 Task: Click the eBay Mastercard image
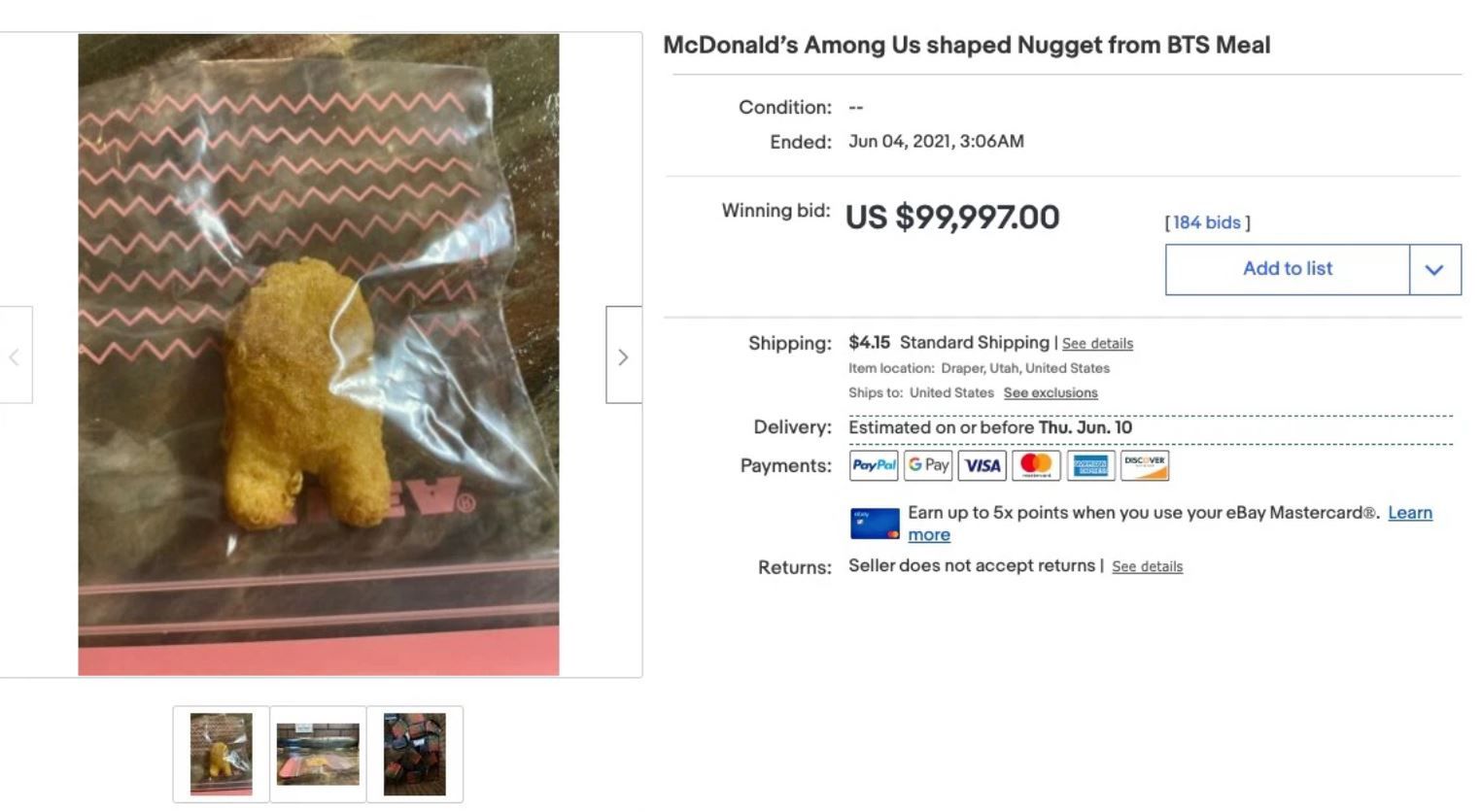pyautogui.click(x=875, y=524)
